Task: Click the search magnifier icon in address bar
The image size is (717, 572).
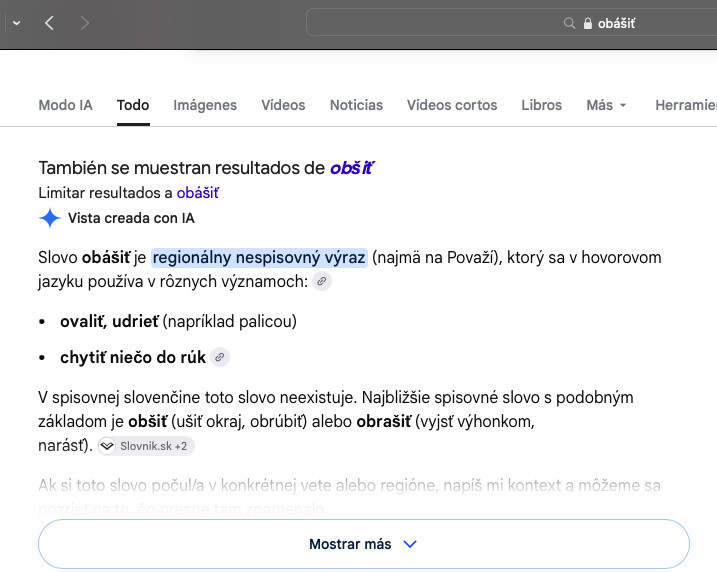Action: pyautogui.click(x=569, y=23)
